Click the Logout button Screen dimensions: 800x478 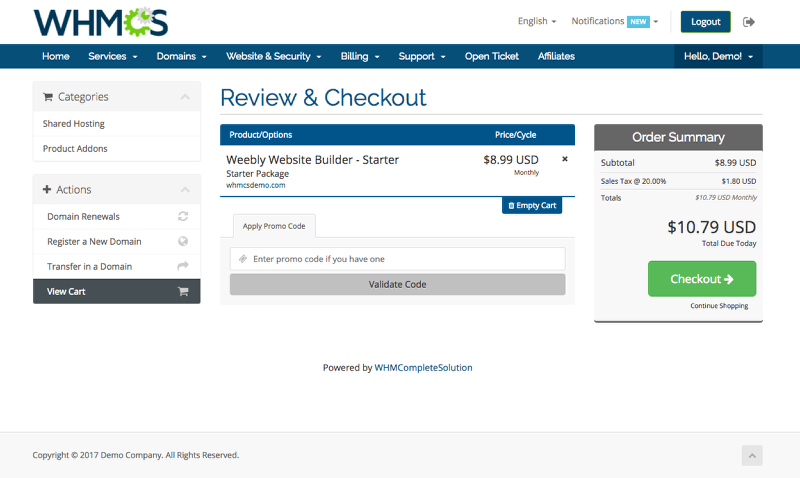coord(706,21)
